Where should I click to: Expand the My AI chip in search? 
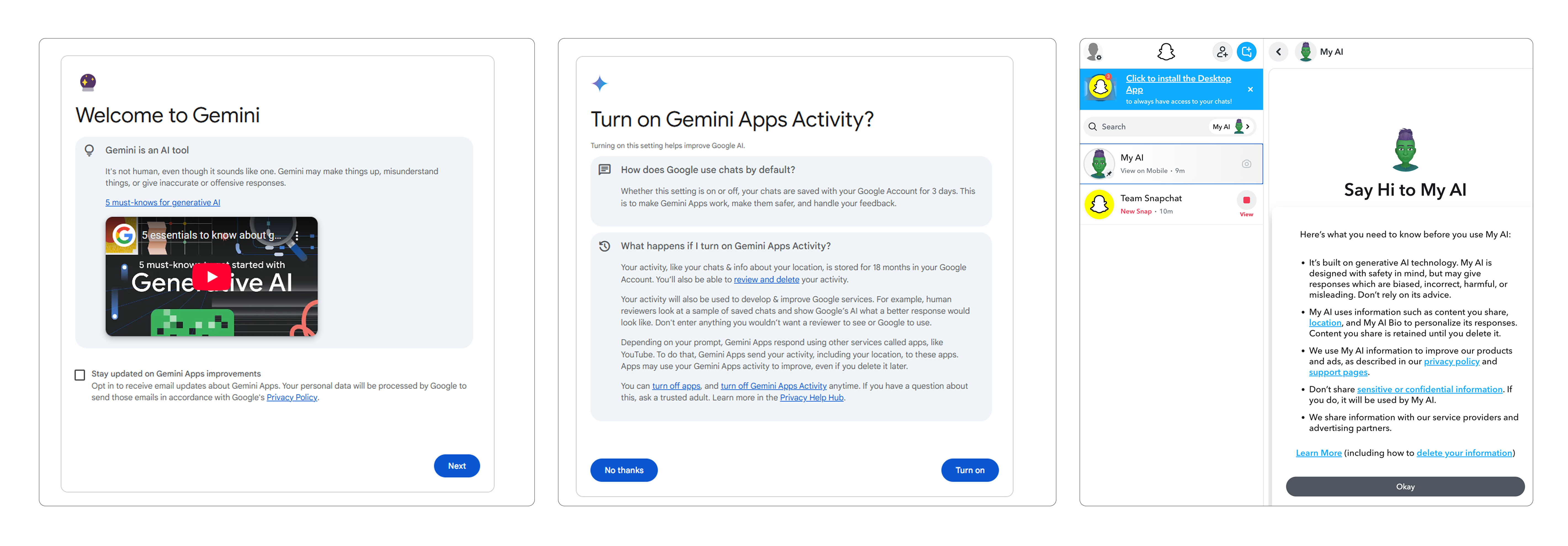pos(1231,127)
